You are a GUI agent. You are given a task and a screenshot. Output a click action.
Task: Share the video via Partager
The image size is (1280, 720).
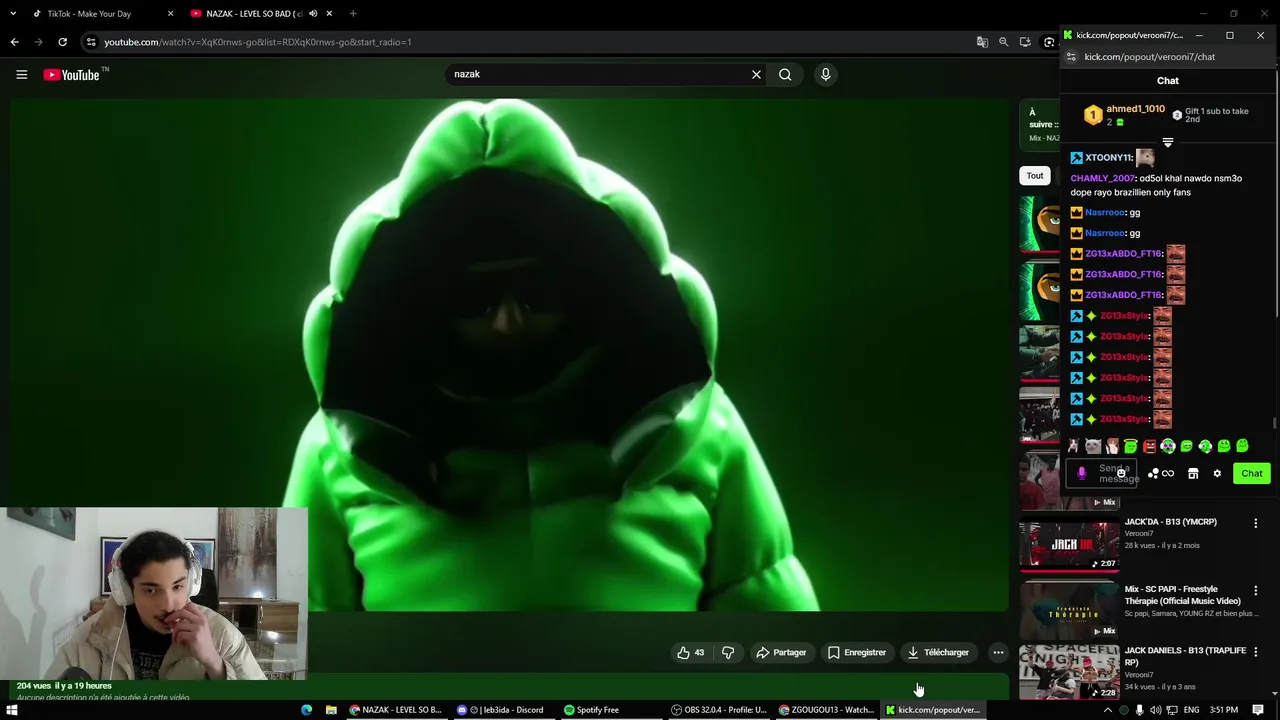pyautogui.click(x=781, y=652)
